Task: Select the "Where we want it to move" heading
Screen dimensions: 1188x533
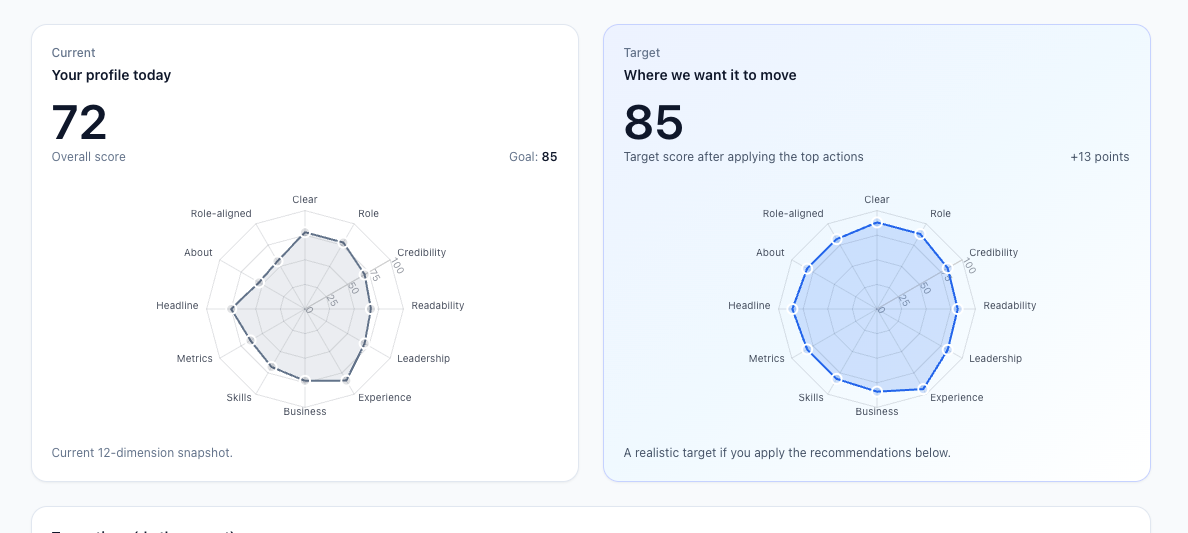Action: point(709,75)
